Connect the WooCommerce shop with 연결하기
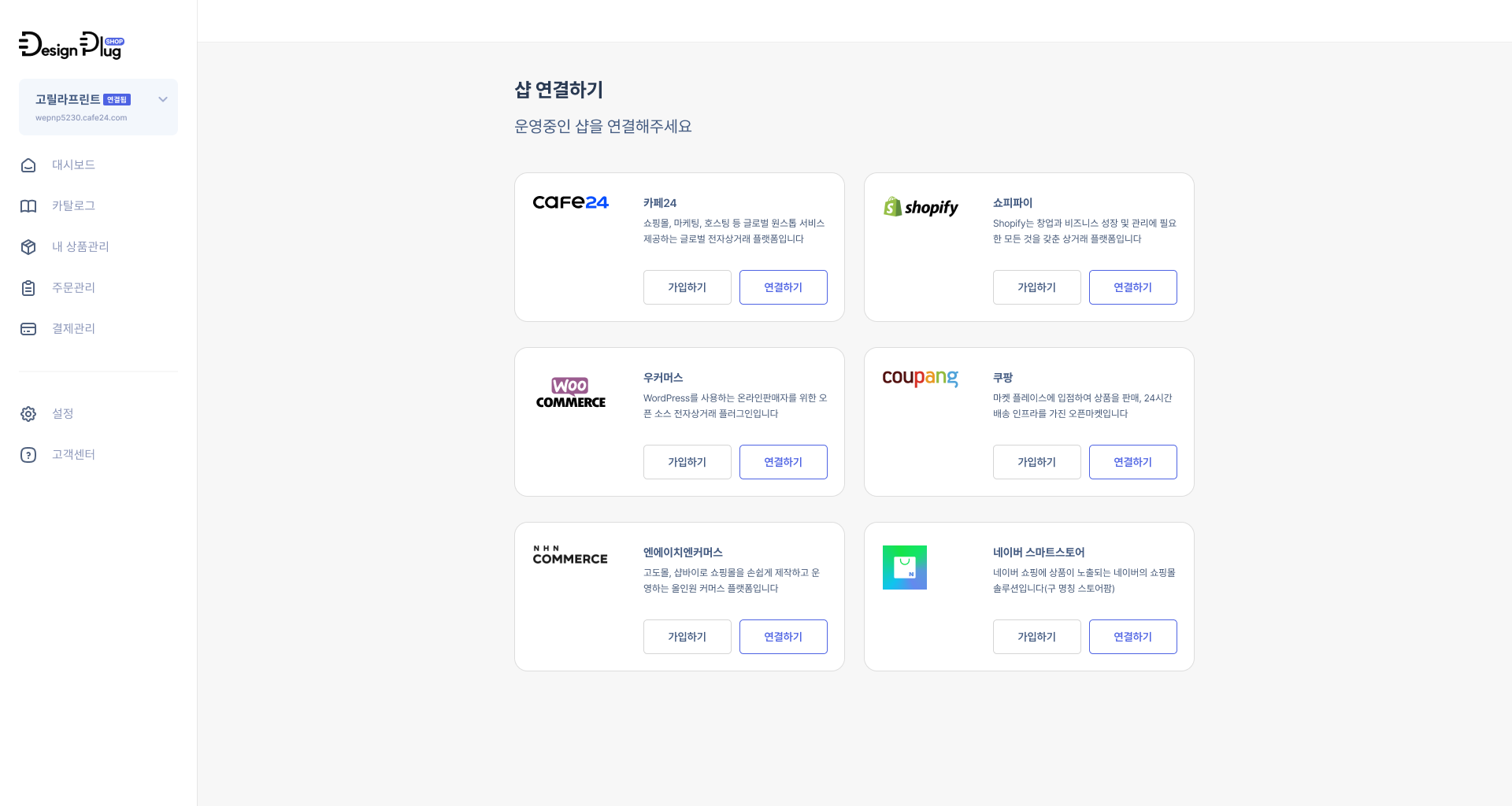1512x806 pixels. (x=783, y=462)
